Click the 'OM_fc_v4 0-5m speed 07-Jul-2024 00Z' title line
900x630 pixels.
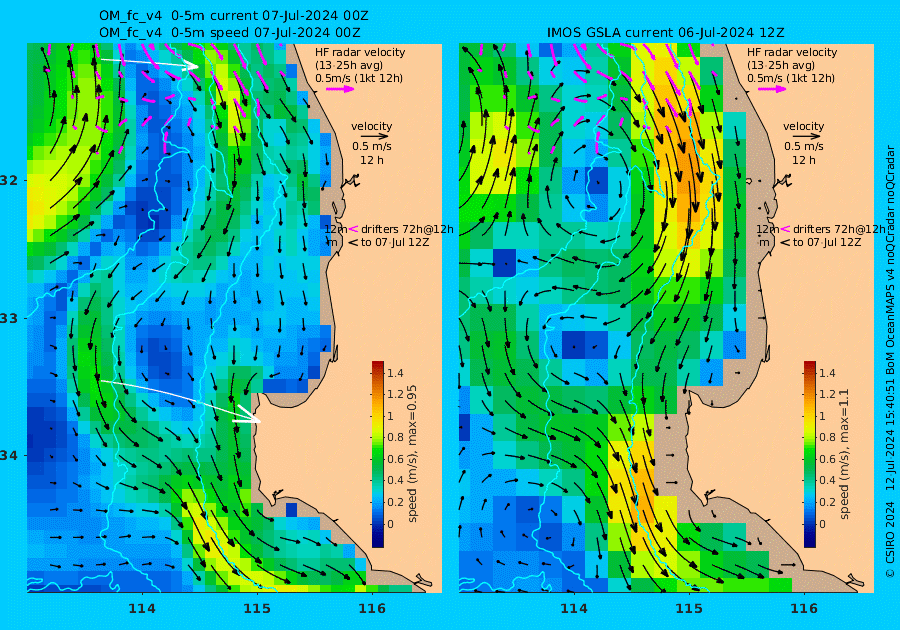tap(230, 32)
